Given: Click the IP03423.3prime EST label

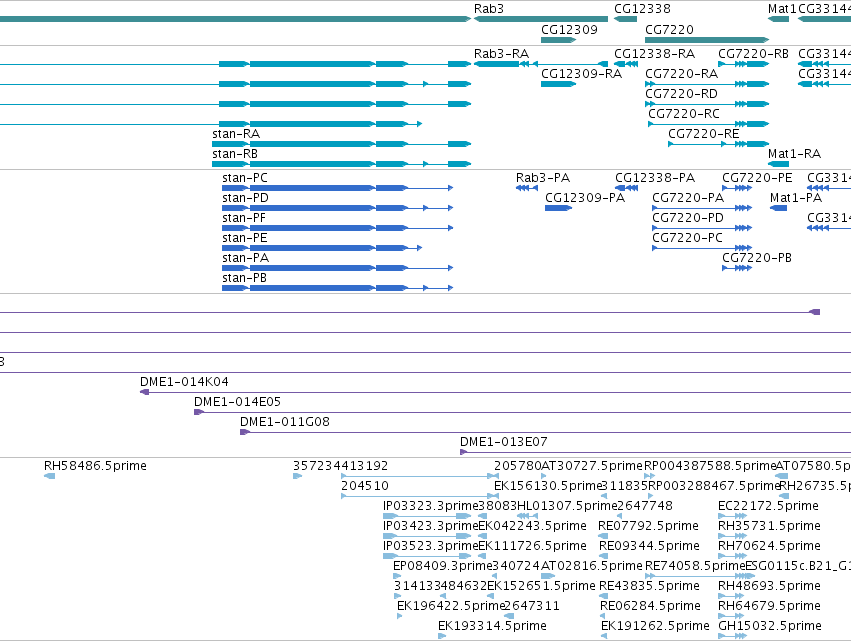Looking at the screenshot, I should click(430, 525).
